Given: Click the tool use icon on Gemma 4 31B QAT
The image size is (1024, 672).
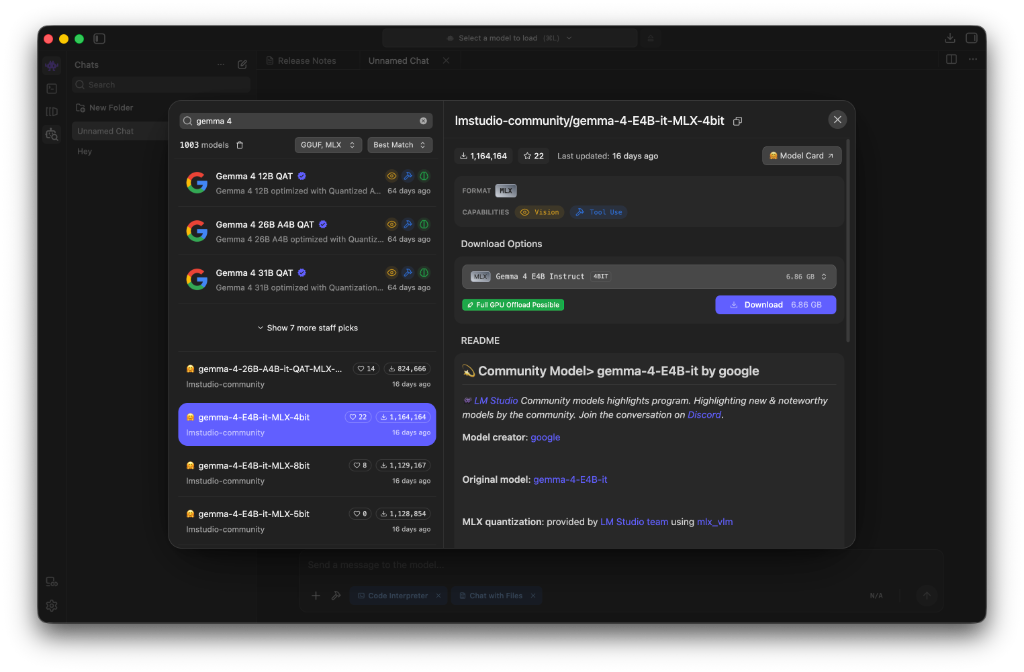Looking at the screenshot, I should point(408,273).
